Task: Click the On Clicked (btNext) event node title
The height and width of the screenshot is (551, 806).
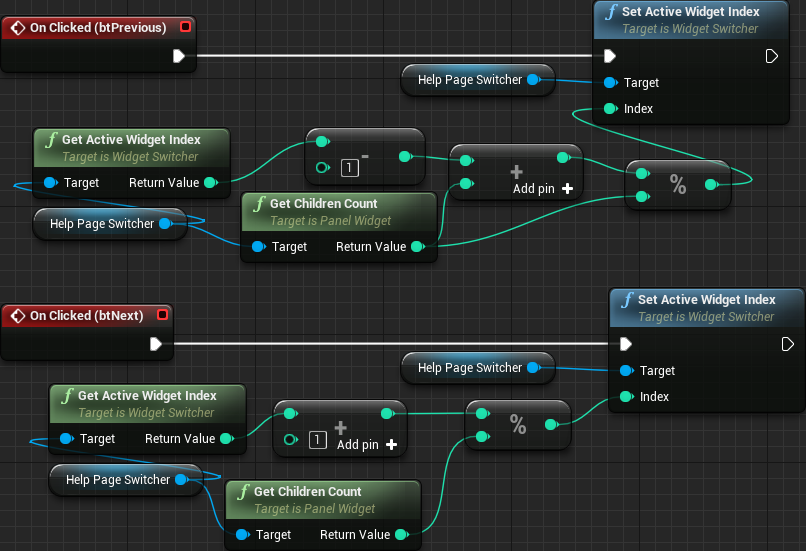Action: click(86, 316)
